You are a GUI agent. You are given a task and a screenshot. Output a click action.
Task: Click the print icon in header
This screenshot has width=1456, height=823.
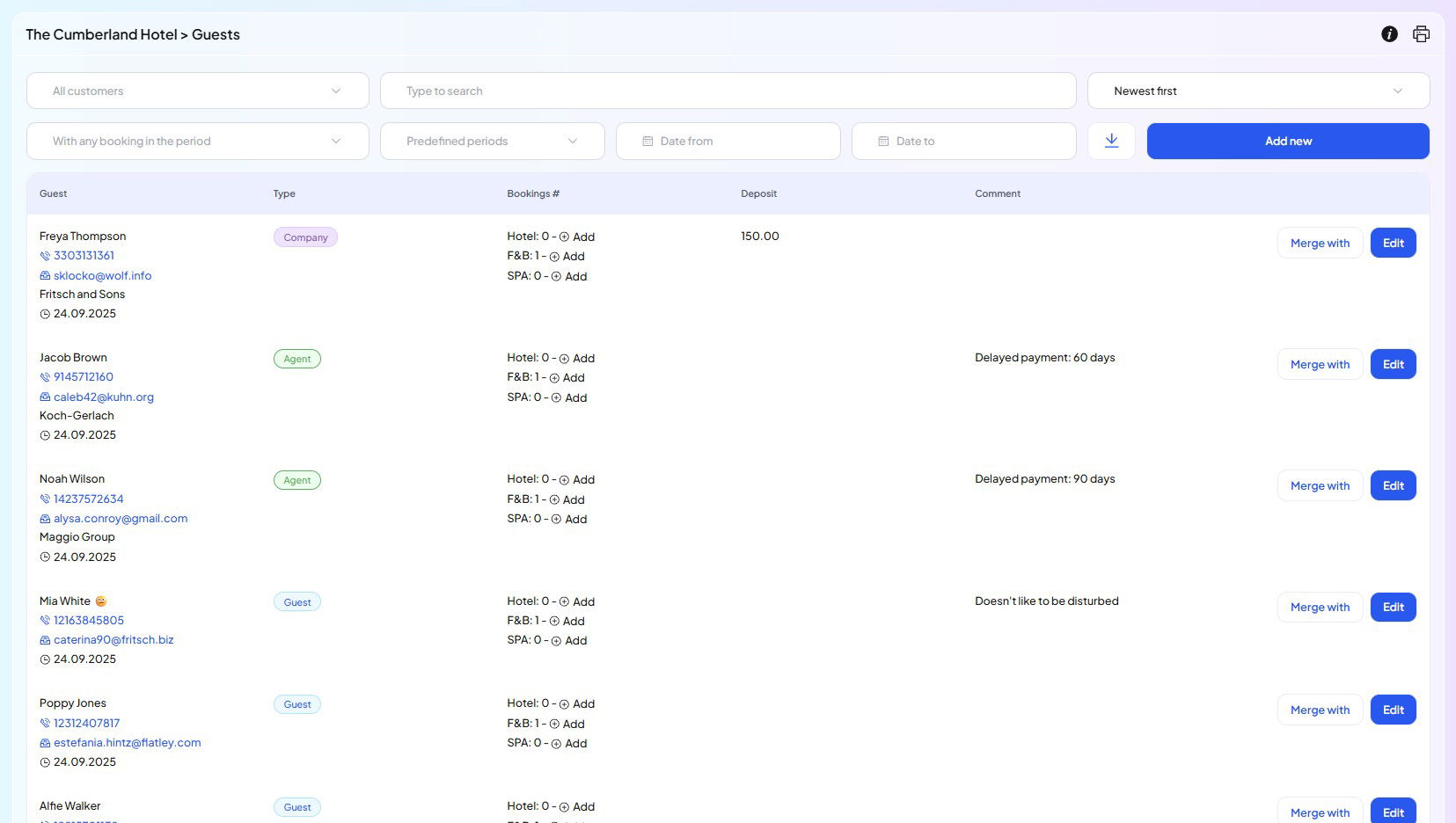[x=1421, y=34]
